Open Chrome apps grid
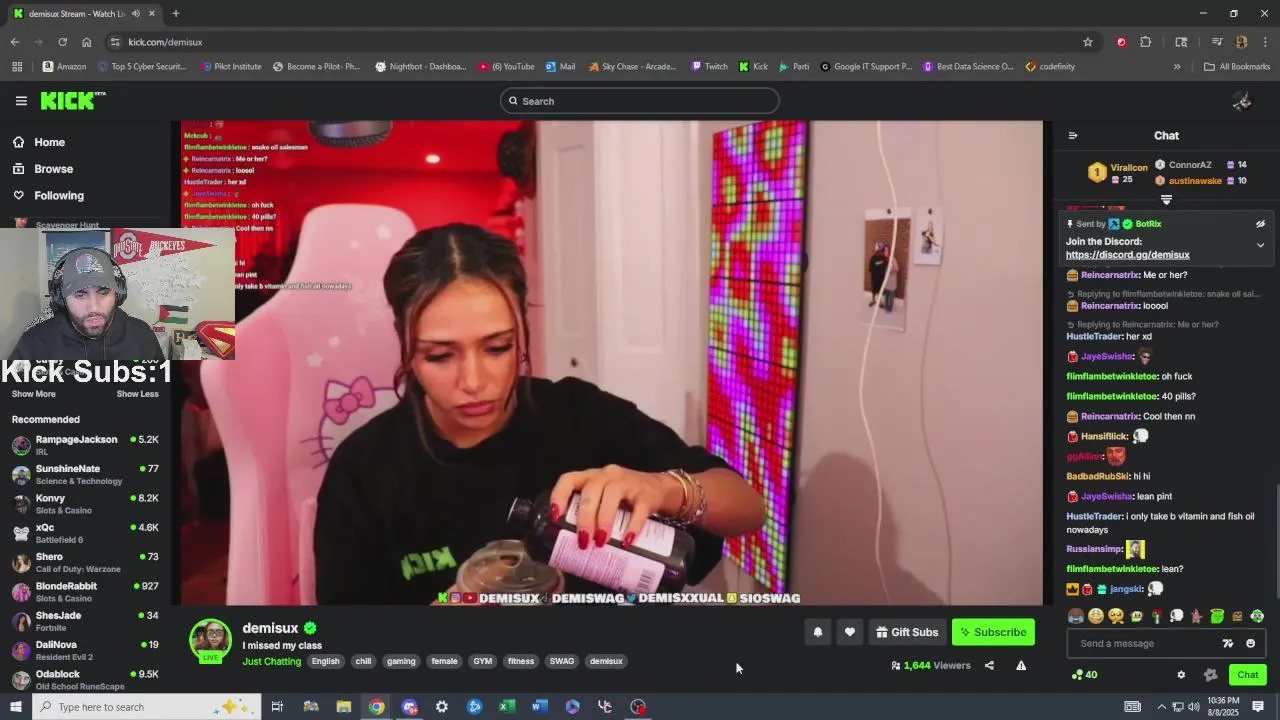The height and width of the screenshot is (720, 1280). pos(17,67)
